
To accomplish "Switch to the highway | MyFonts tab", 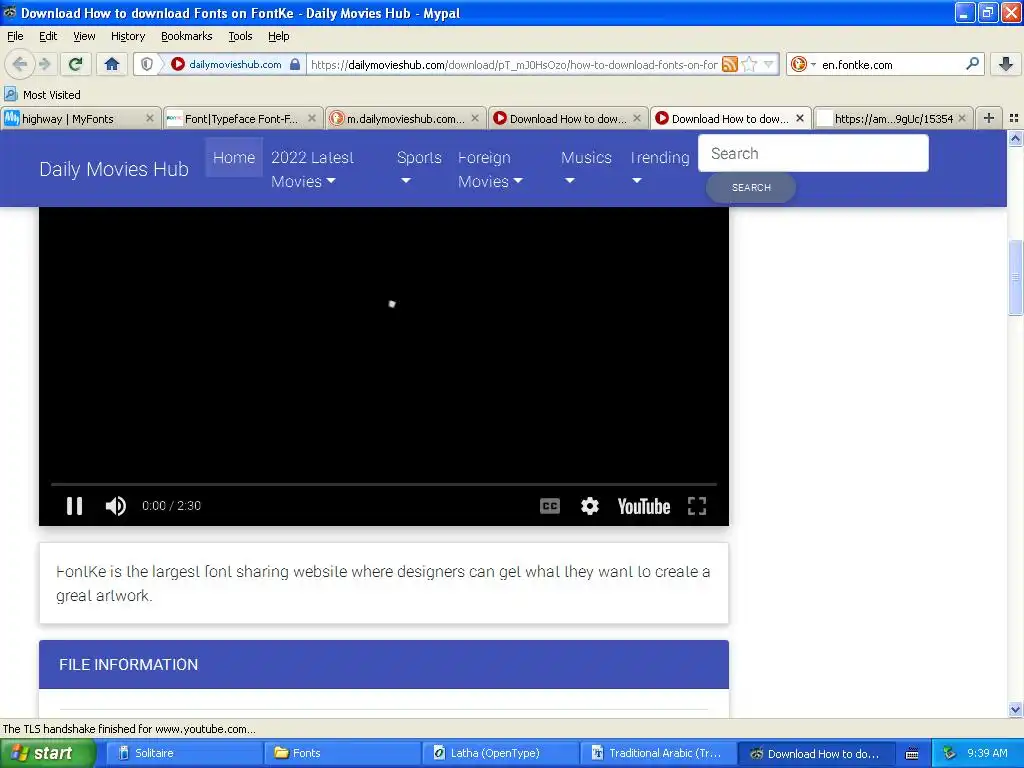I will point(80,118).
